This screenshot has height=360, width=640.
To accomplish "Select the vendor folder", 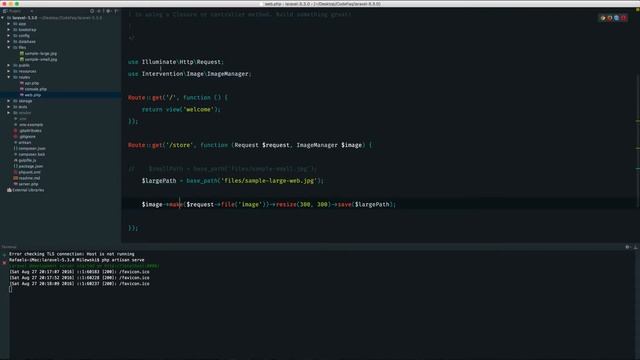I will [x=24, y=113].
